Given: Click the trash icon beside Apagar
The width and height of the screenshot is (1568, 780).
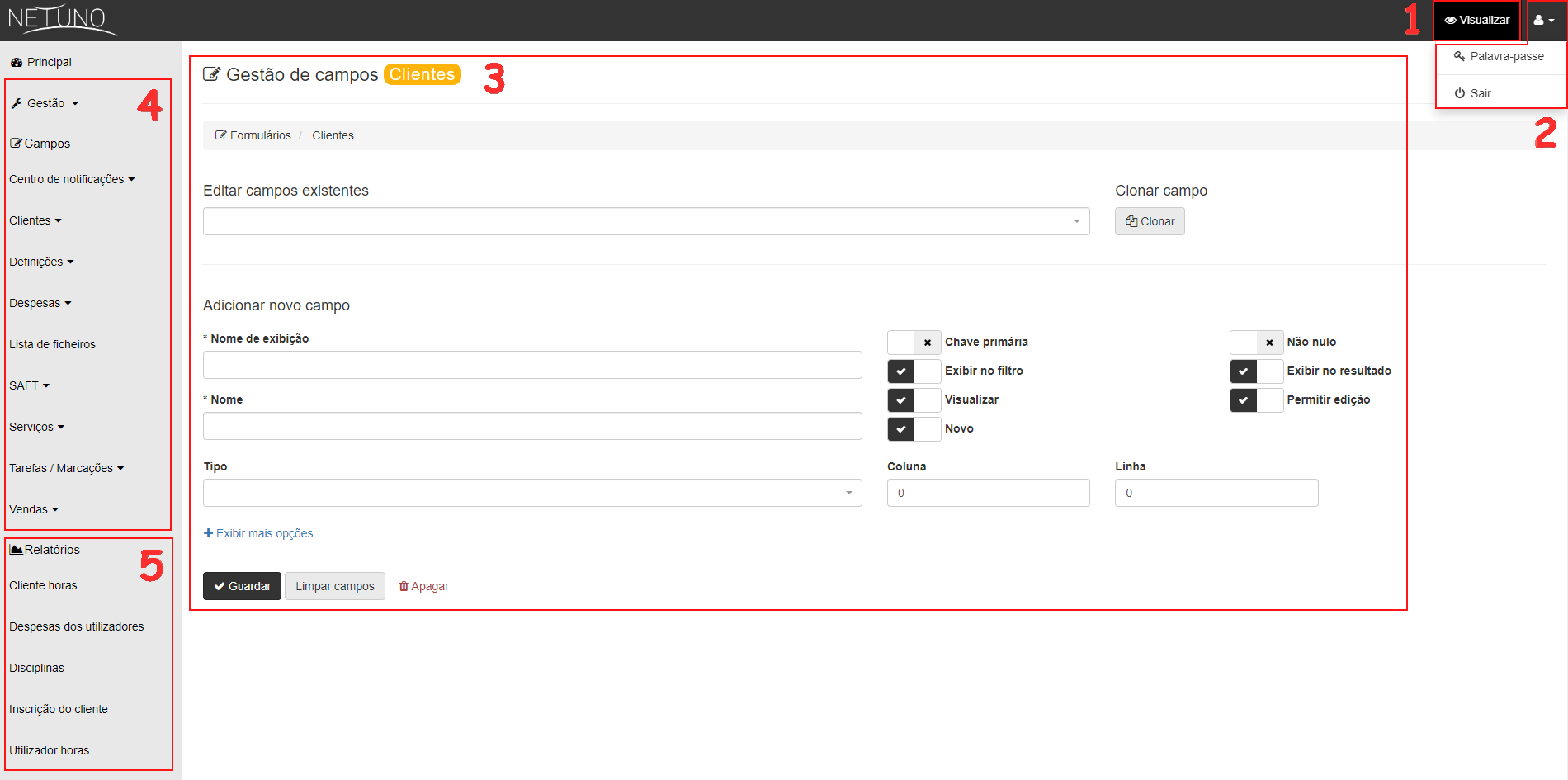Looking at the screenshot, I should (x=404, y=586).
